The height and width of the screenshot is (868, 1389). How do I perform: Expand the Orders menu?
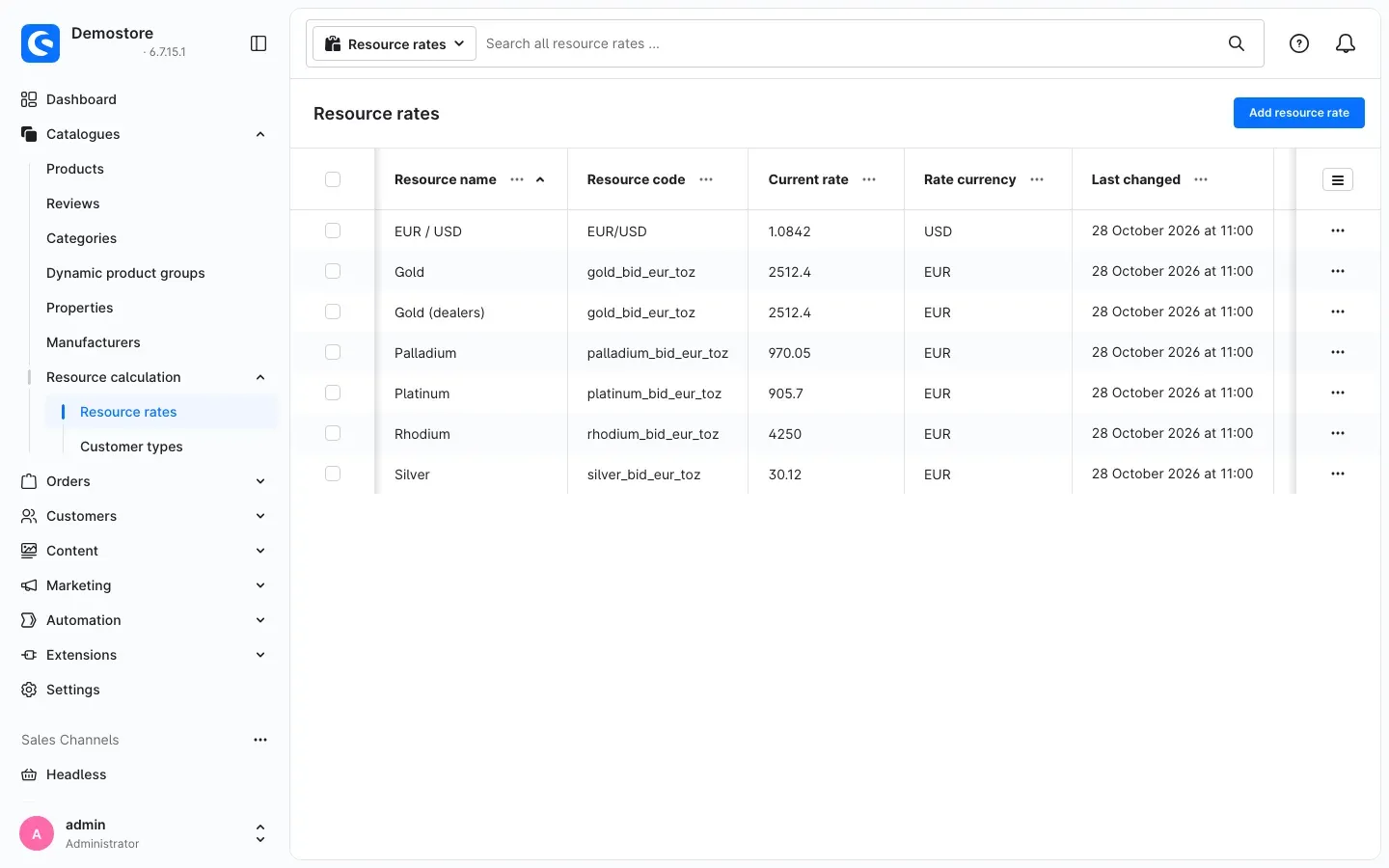(260, 481)
